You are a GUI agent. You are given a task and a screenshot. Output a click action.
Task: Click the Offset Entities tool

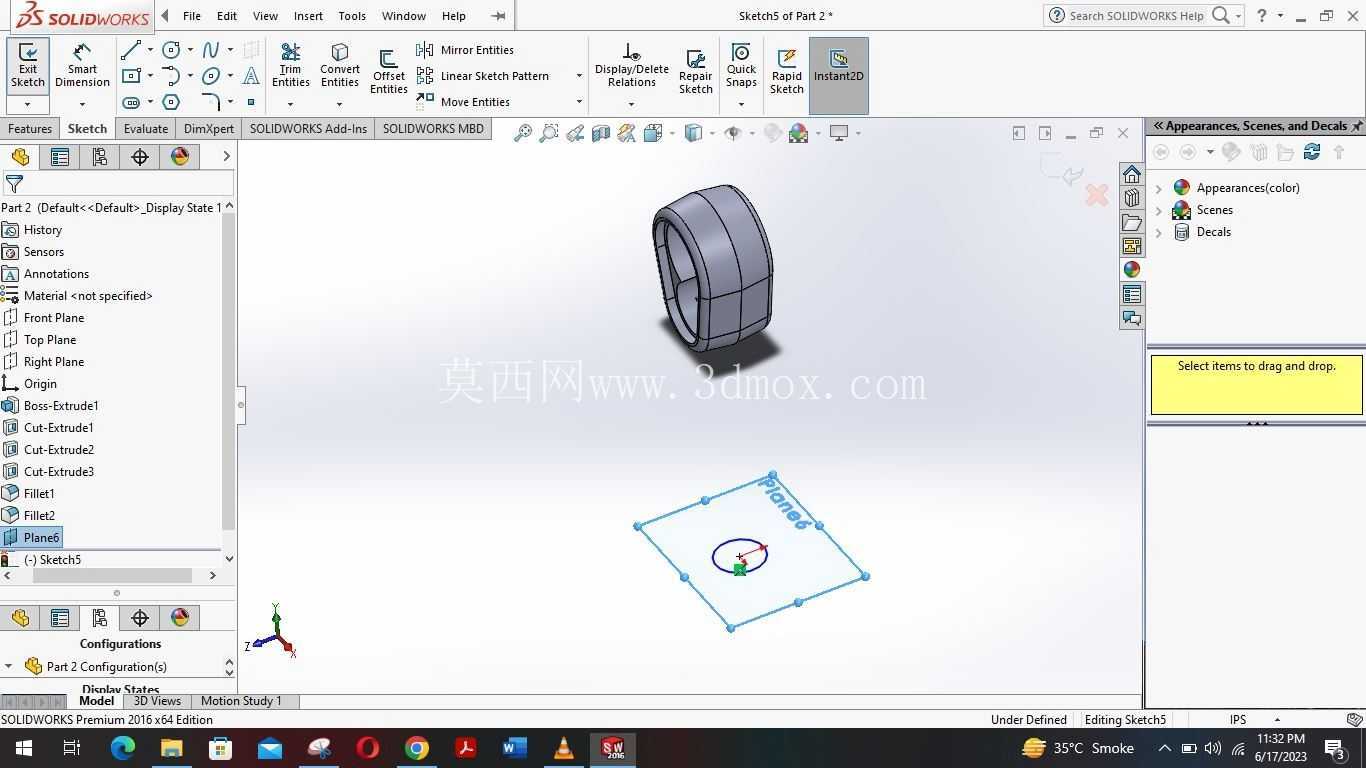pyautogui.click(x=388, y=72)
